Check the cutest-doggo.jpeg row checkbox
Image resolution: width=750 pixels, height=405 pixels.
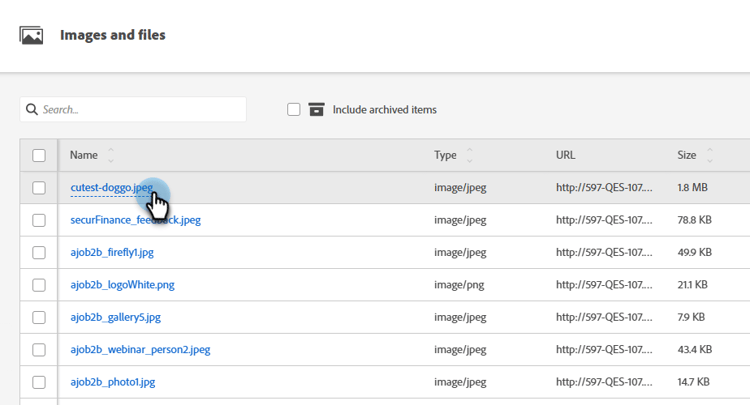39,187
